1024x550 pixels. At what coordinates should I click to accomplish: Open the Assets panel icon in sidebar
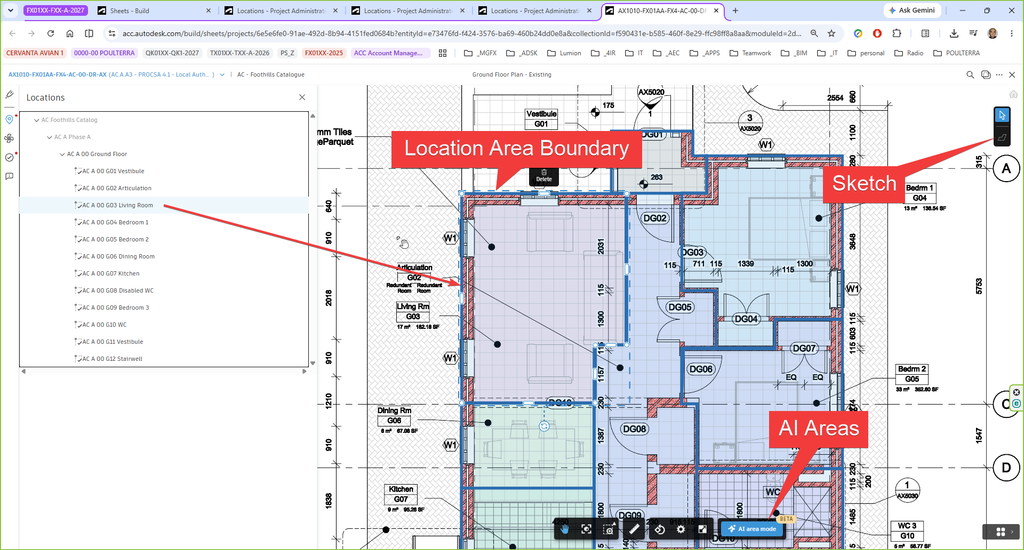click(9, 138)
